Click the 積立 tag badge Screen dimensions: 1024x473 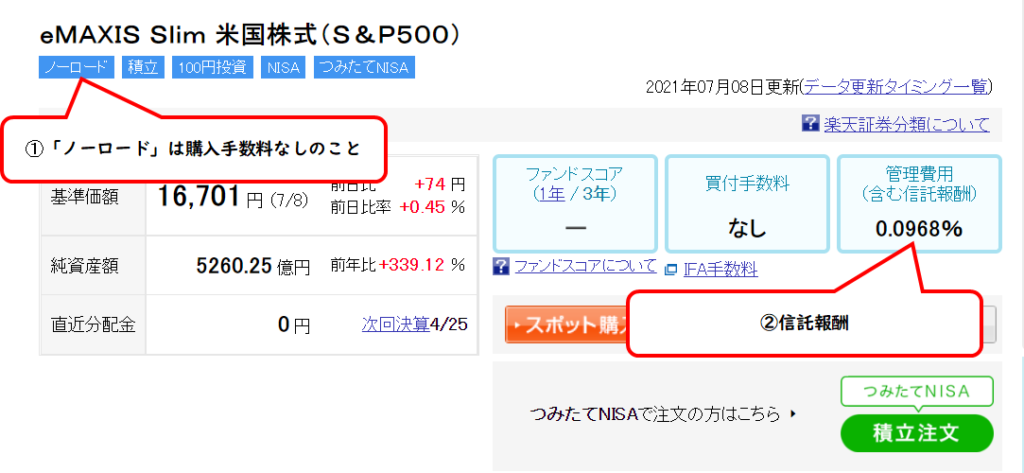pyautogui.click(x=143, y=68)
